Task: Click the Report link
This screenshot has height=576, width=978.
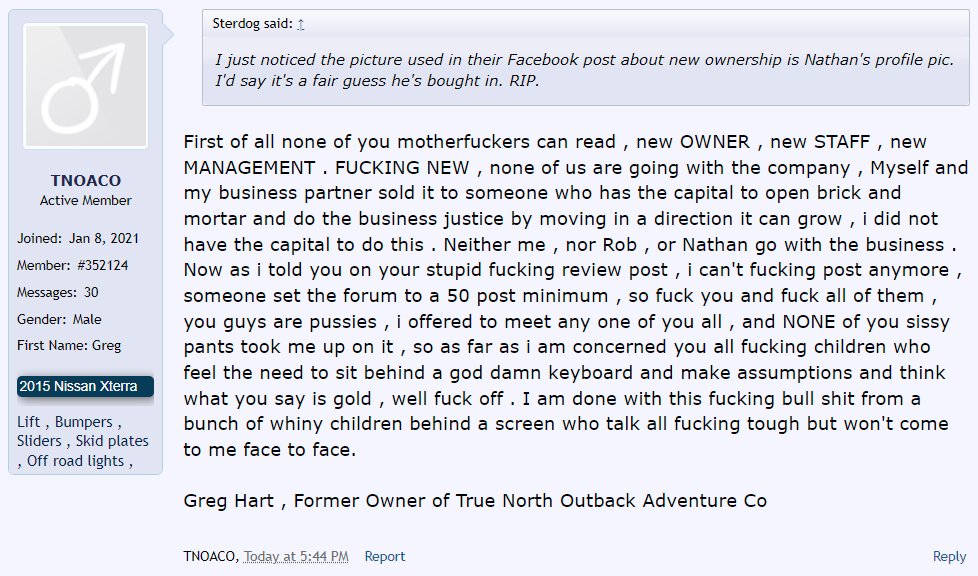Action: point(384,556)
